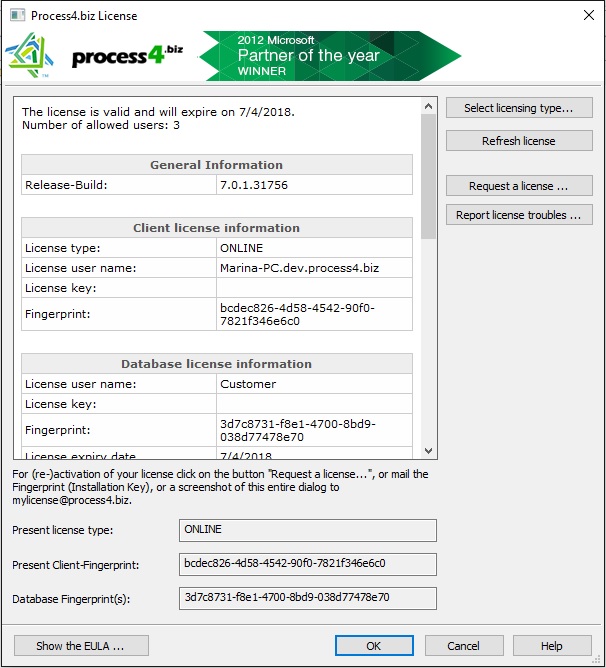Click the Database license information header
606x668 pixels.
[x=216, y=364]
